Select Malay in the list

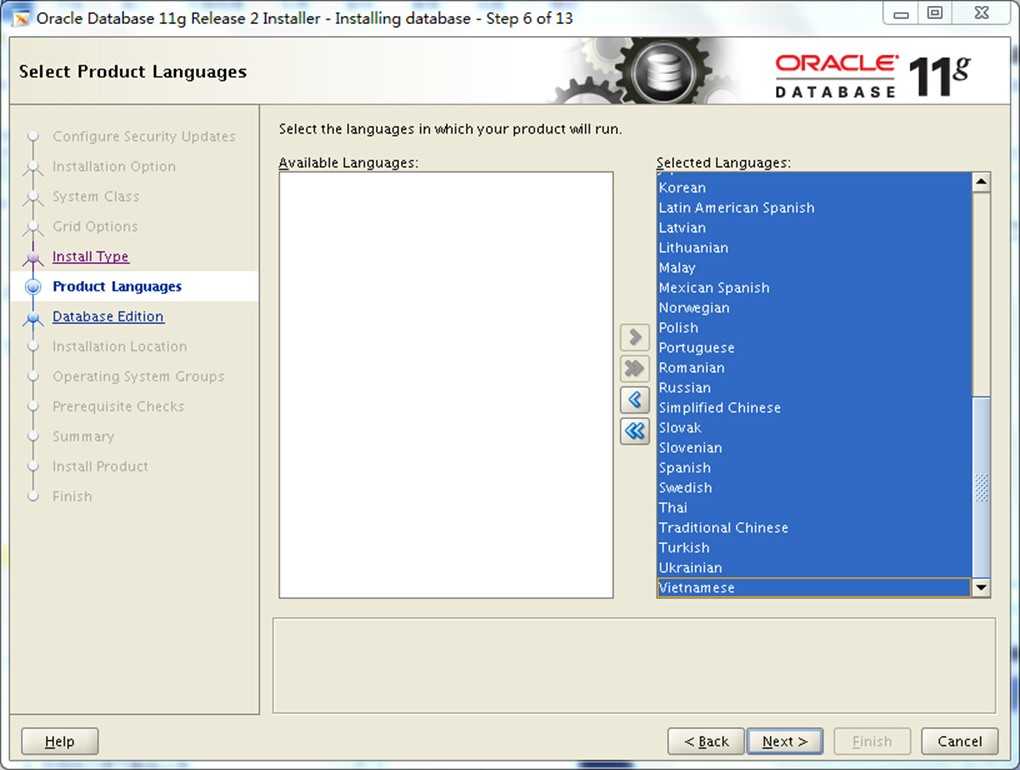coord(814,267)
